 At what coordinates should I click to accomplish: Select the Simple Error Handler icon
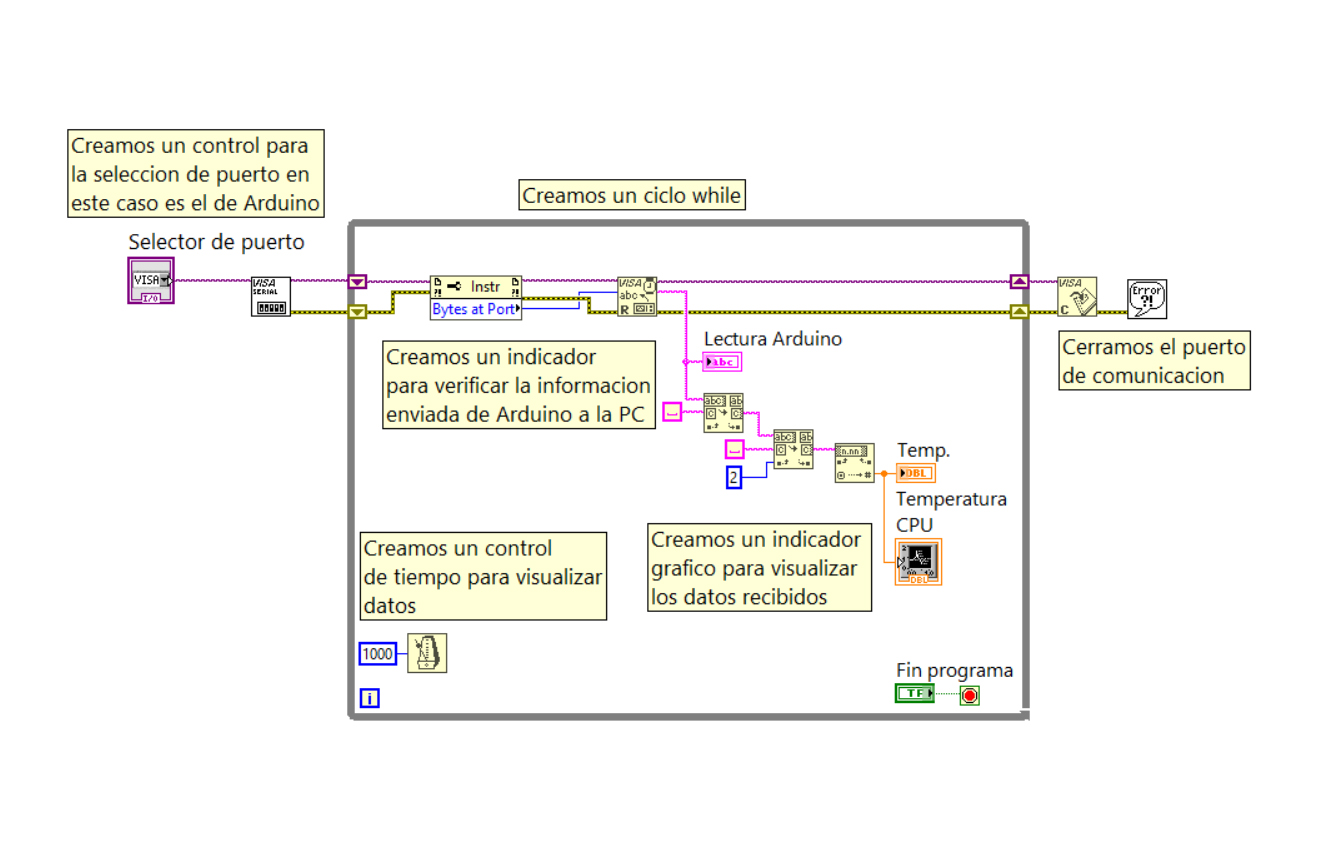pos(1147,297)
